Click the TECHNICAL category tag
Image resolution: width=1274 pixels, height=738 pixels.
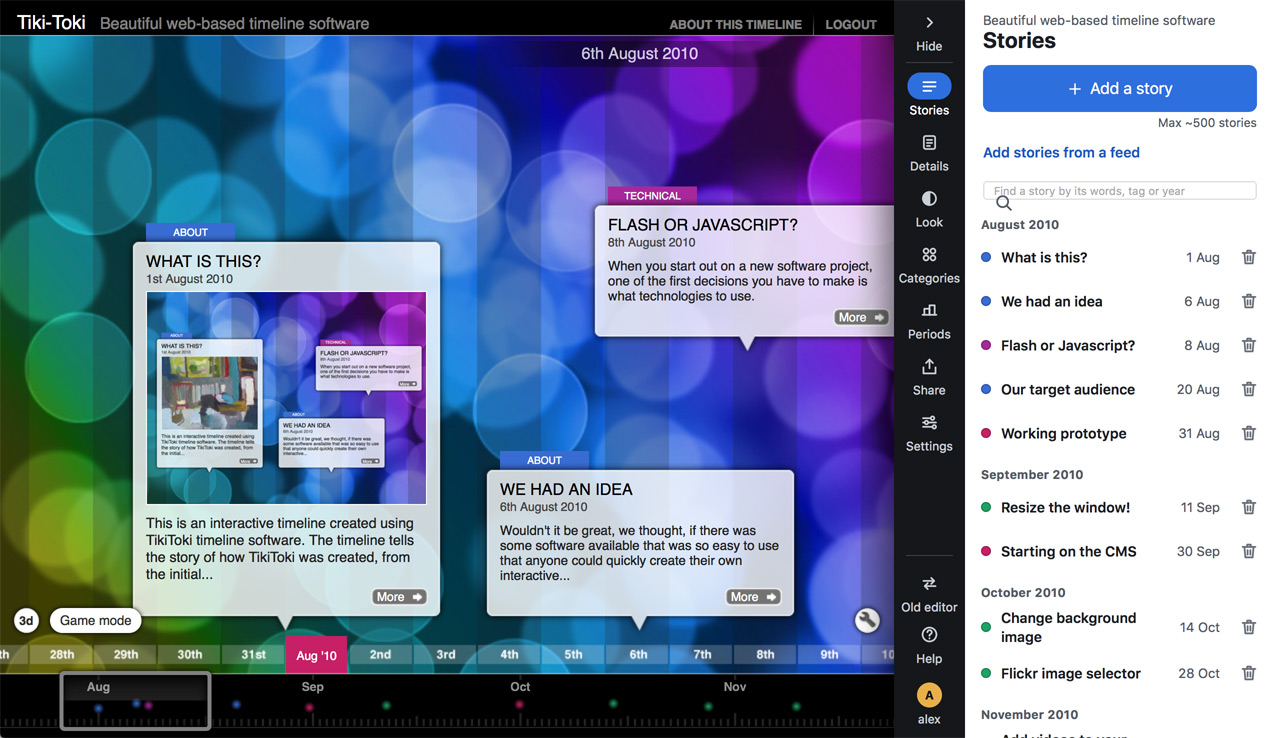(652, 196)
